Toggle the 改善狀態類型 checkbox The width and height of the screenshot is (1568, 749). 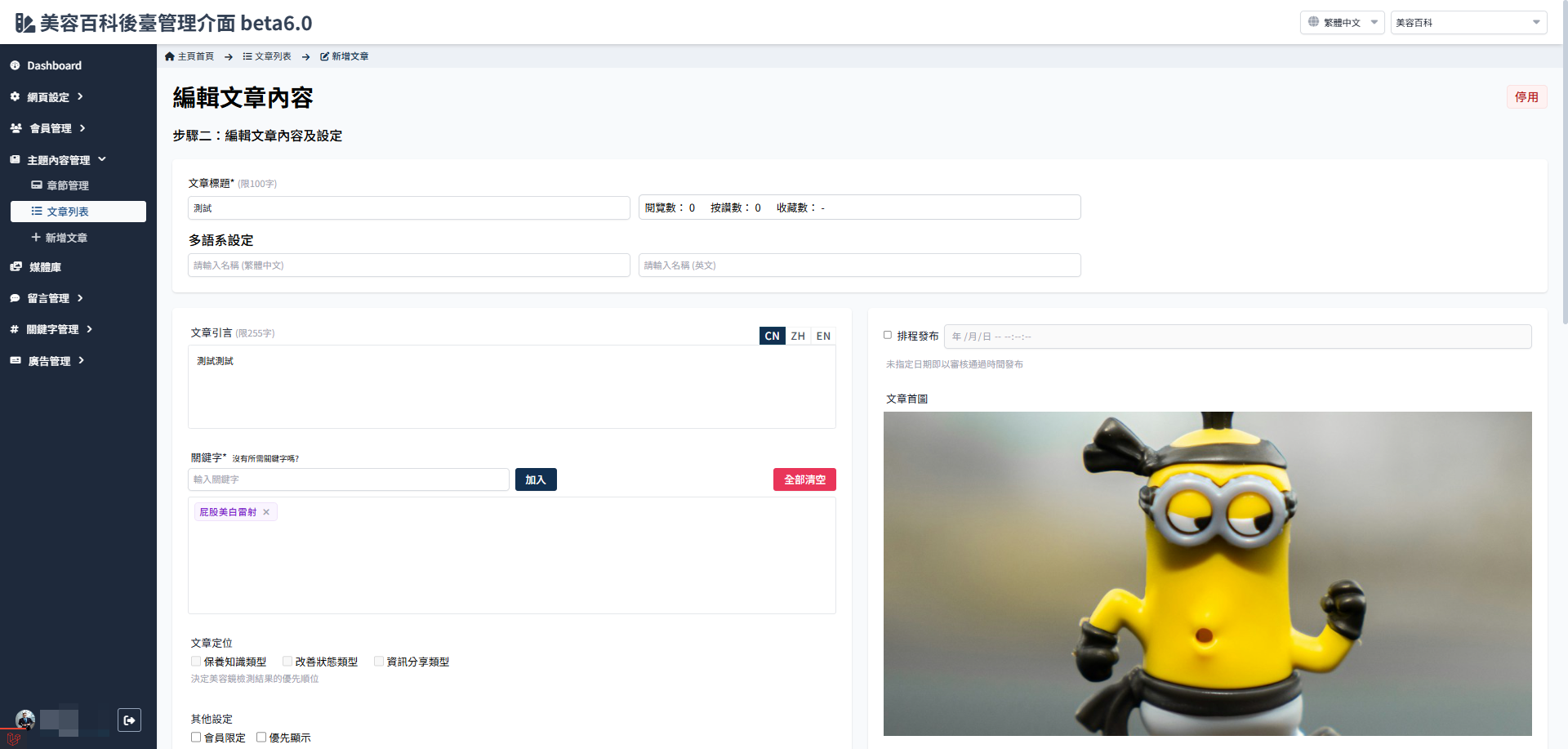coord(287,662)
